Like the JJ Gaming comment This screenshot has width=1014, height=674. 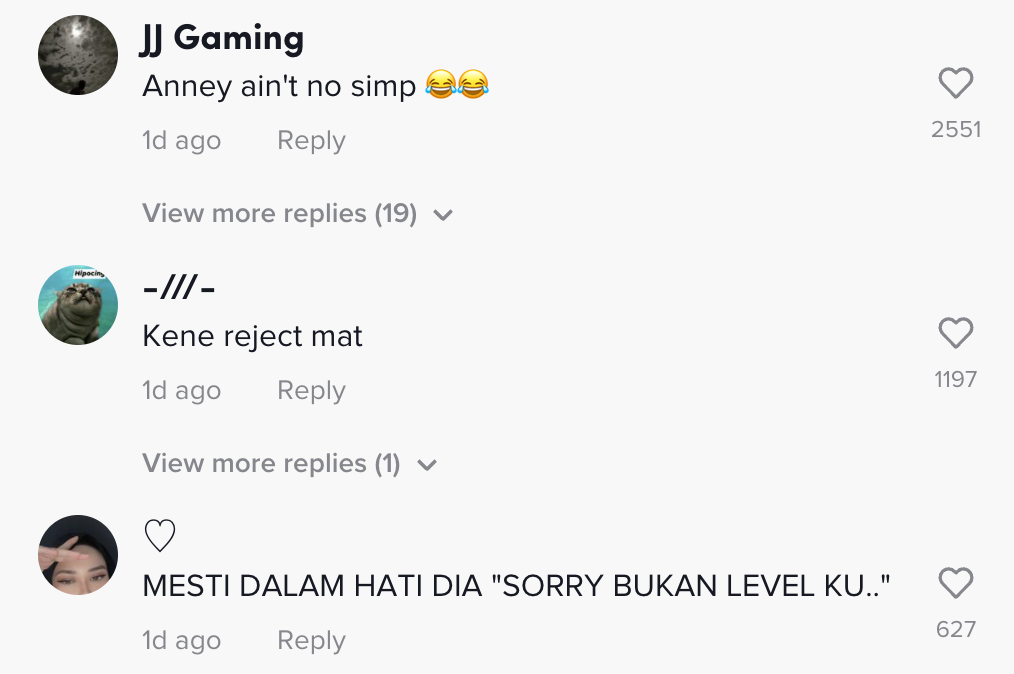coord(956,83)
